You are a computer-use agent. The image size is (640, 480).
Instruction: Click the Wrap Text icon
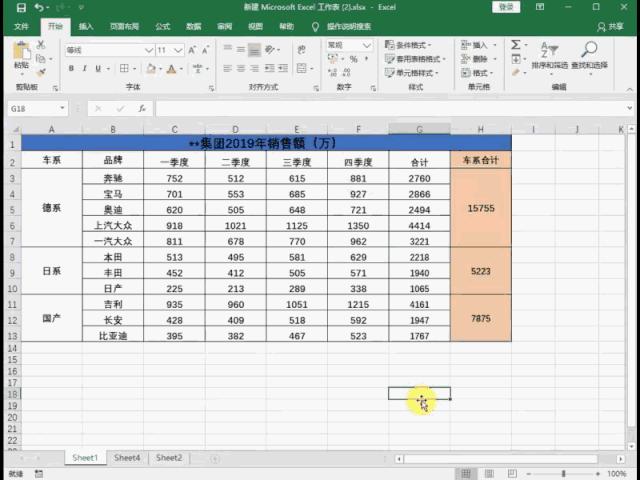(302, 50)
